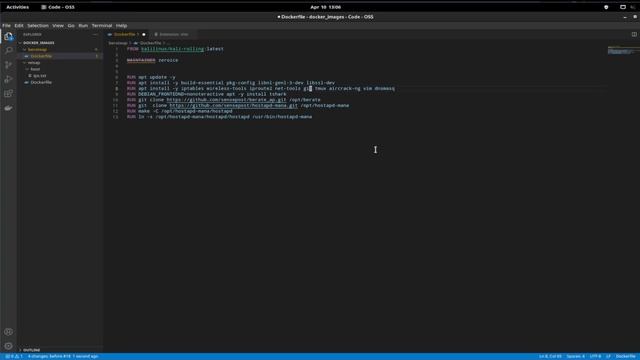Click the volume icon in the top bar
Viewport: 640px width, 360px height.
[633, 7]
